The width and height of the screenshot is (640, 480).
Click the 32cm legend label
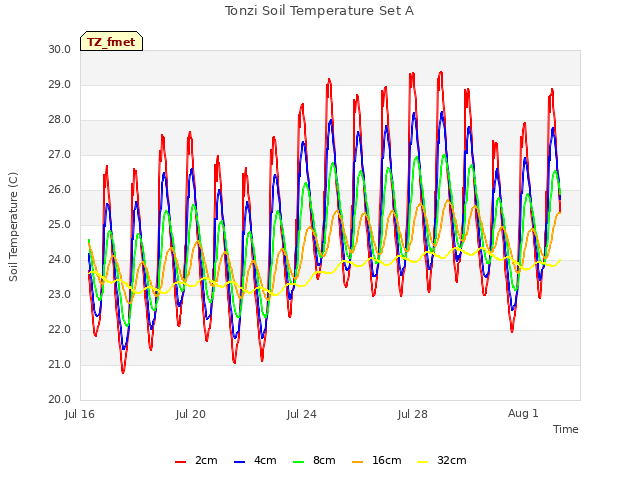452,460
